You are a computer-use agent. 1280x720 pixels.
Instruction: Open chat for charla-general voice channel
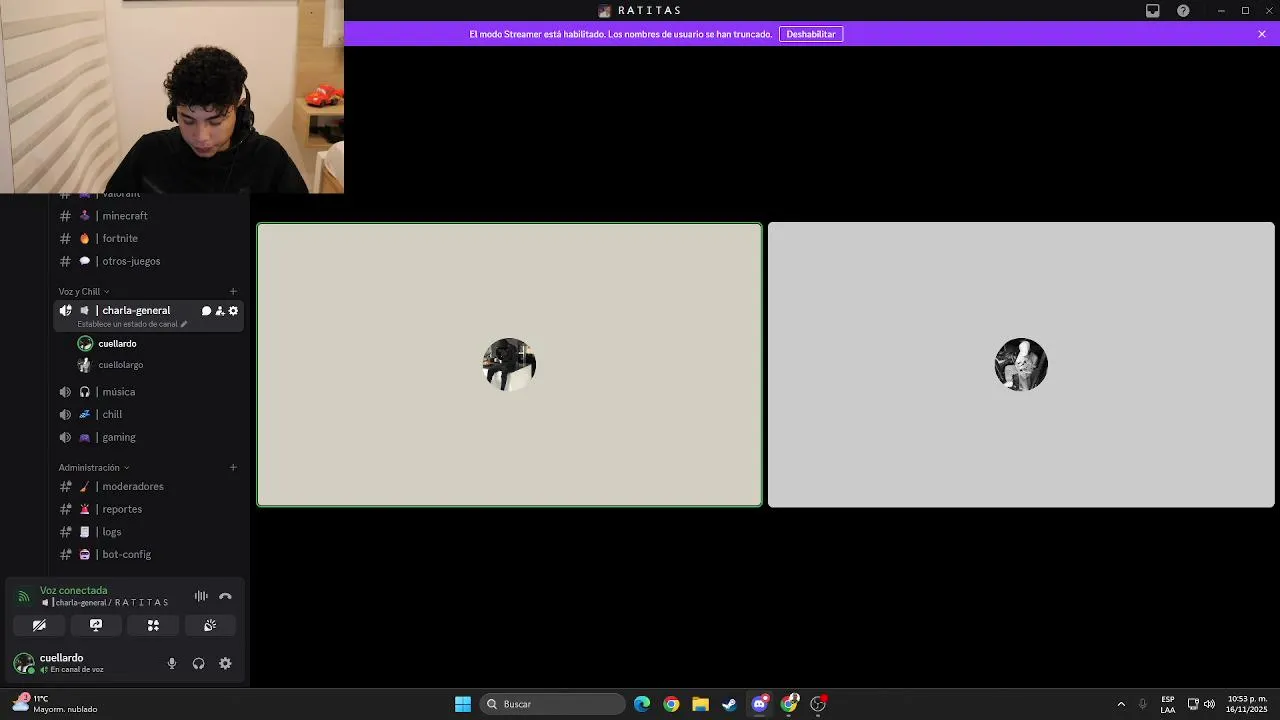coord(206,311)
